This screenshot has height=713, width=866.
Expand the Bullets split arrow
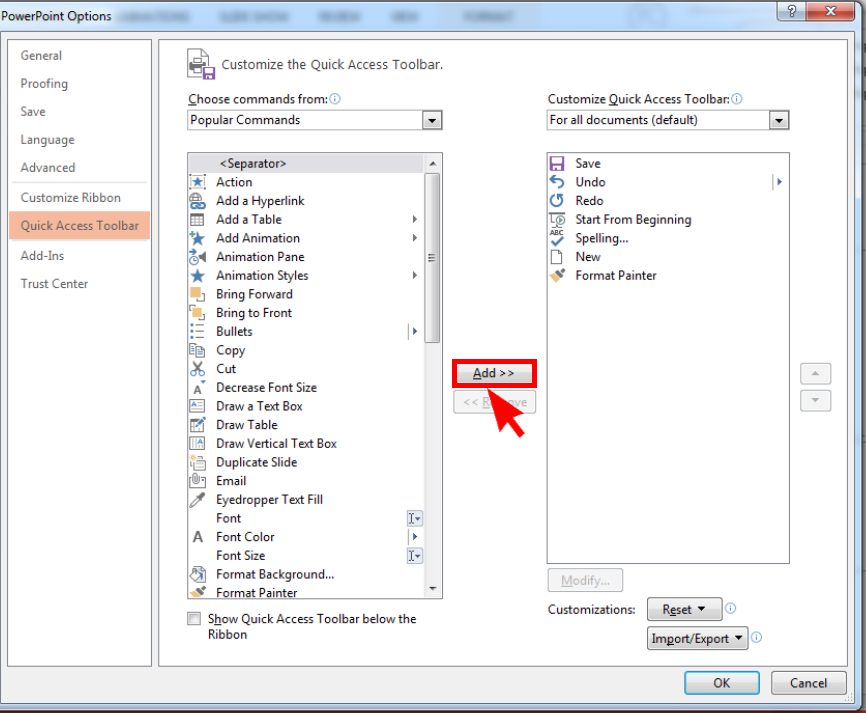tap(414, 331)
